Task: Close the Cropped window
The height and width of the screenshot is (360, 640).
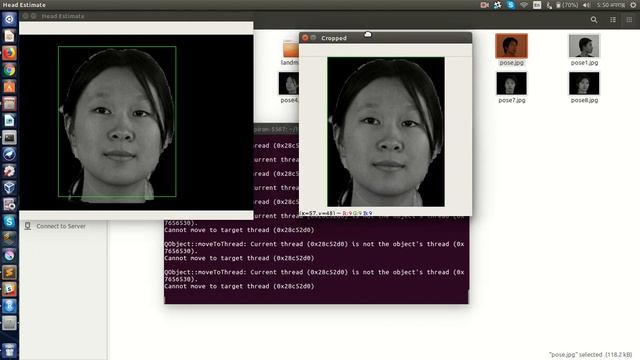Action: (x=305, y=38)
